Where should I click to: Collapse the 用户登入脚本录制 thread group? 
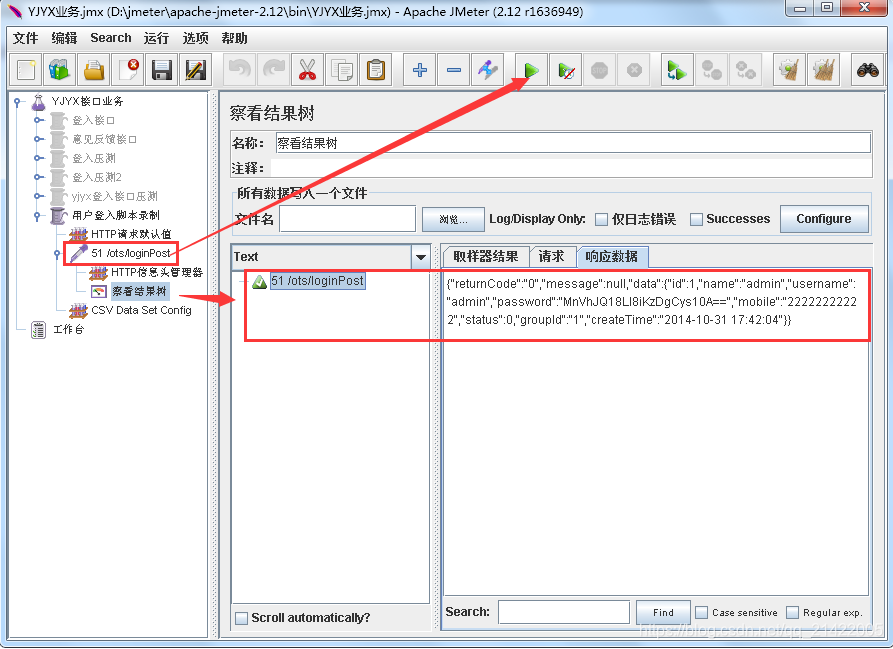38,215
